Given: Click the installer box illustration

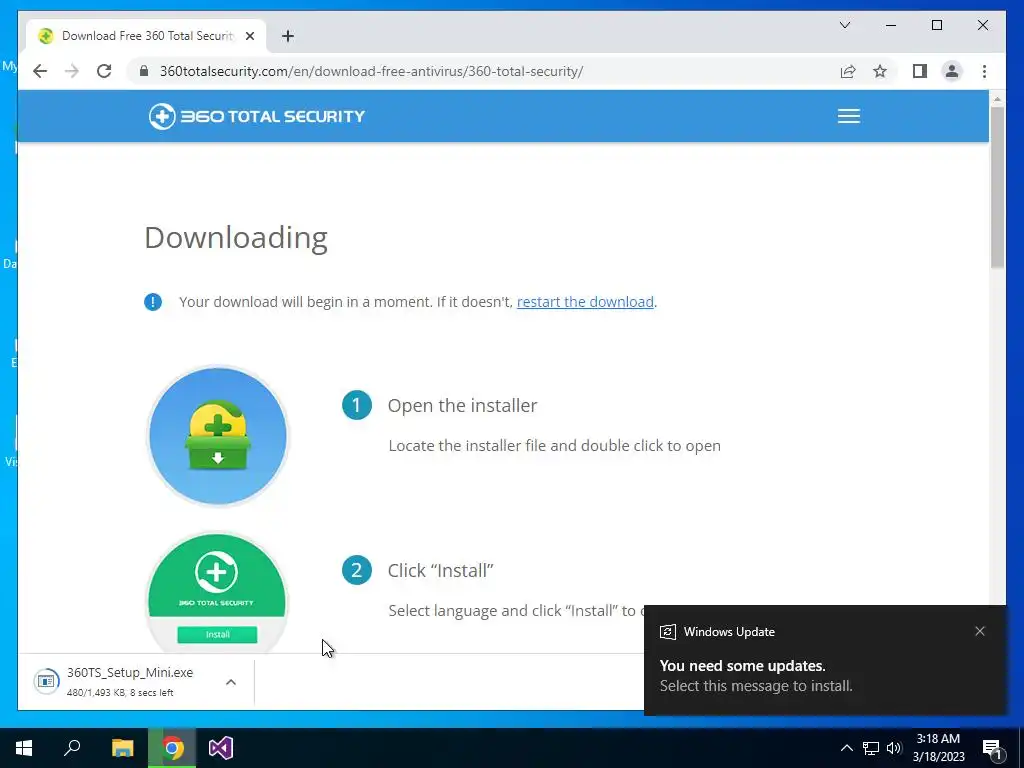Looking at the screenshot, I should coord(218,436).
